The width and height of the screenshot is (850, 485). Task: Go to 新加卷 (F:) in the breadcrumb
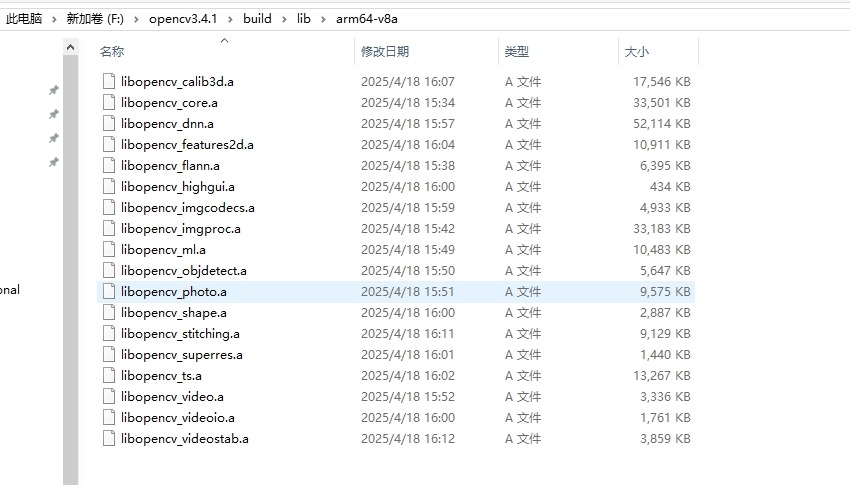(95, 18)
